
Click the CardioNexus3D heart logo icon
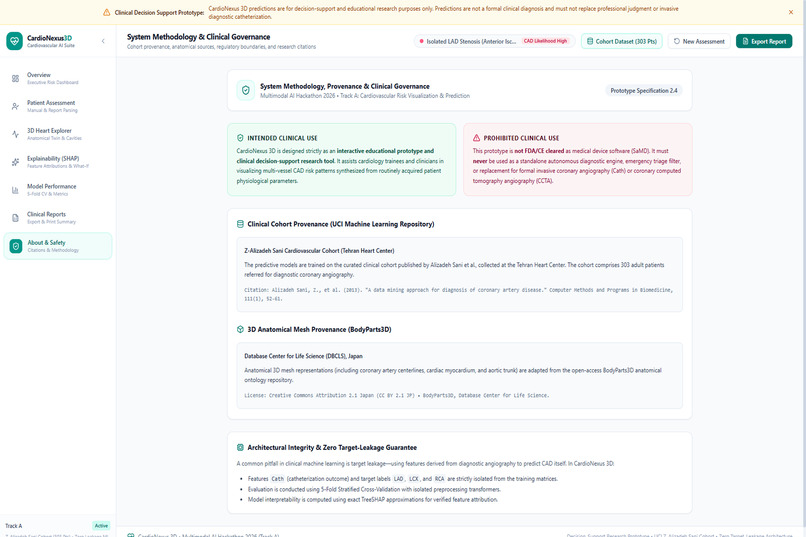(x=14, y=41)
